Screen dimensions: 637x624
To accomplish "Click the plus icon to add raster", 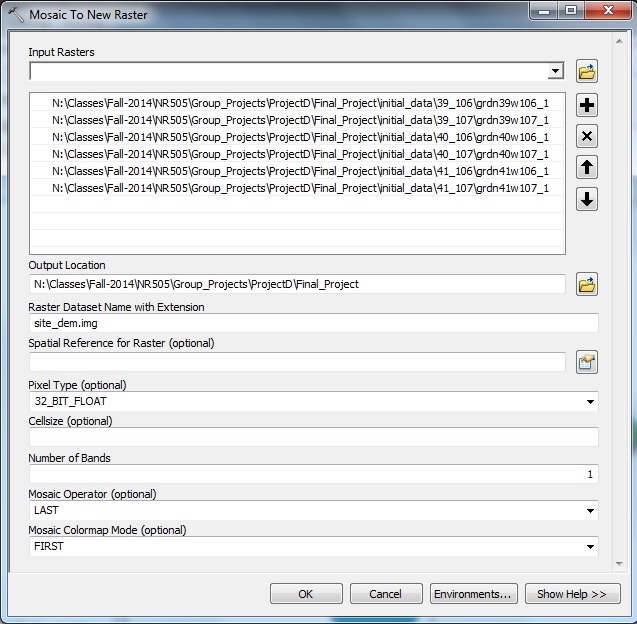I will point(587,106).
